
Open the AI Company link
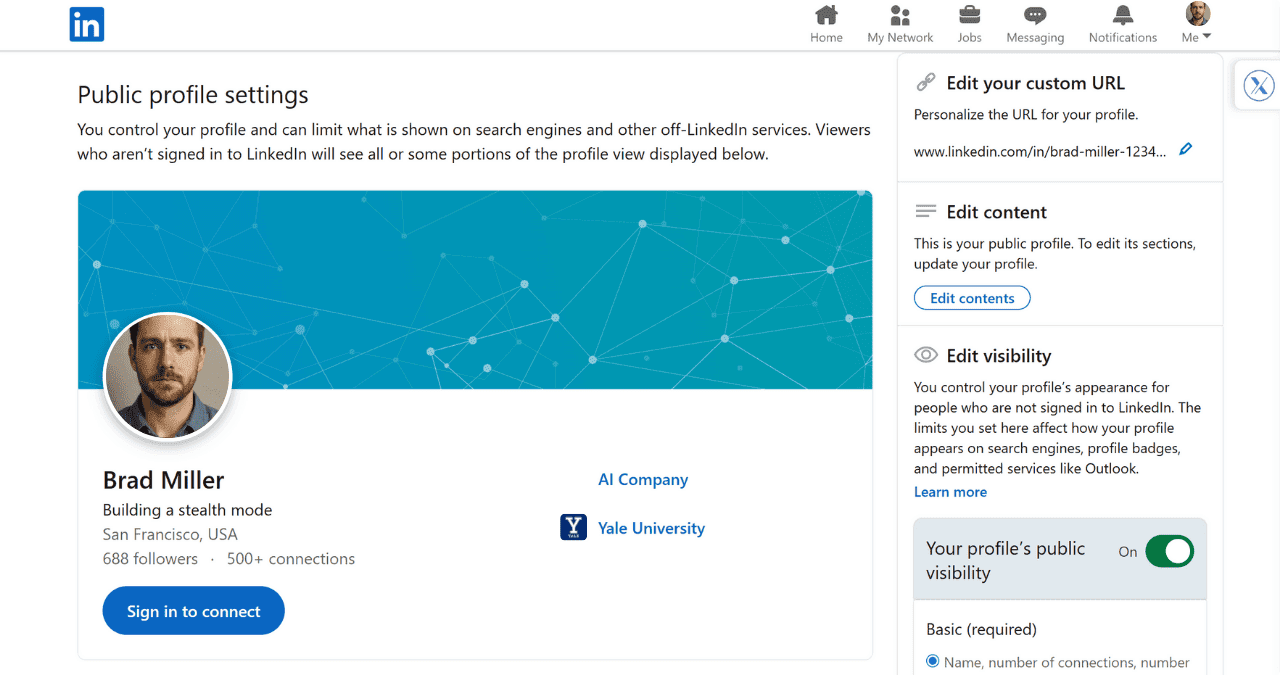pyautogui.click(x=642, y=479)
